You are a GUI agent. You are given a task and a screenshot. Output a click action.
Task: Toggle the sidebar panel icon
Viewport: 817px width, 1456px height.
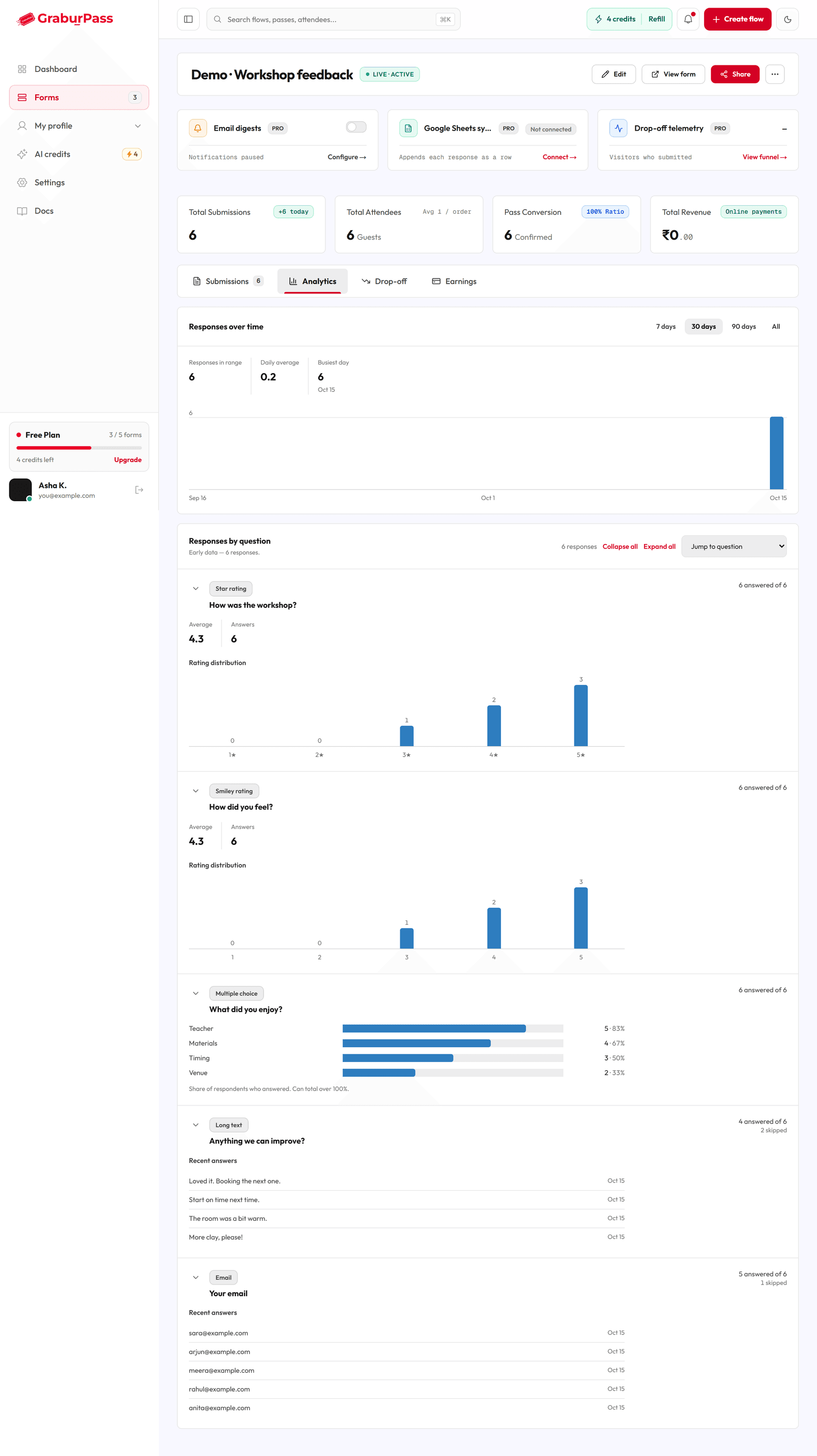coord(188,19)
